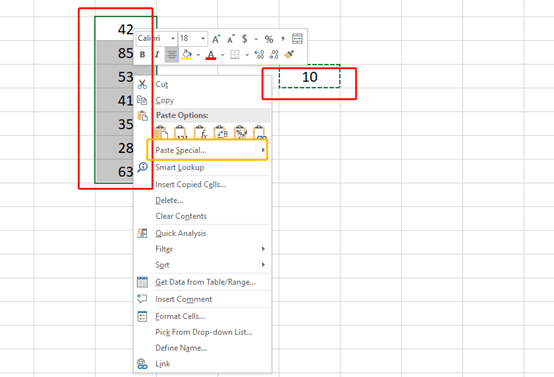Open the Filter entry in context menu

(202, 249)
